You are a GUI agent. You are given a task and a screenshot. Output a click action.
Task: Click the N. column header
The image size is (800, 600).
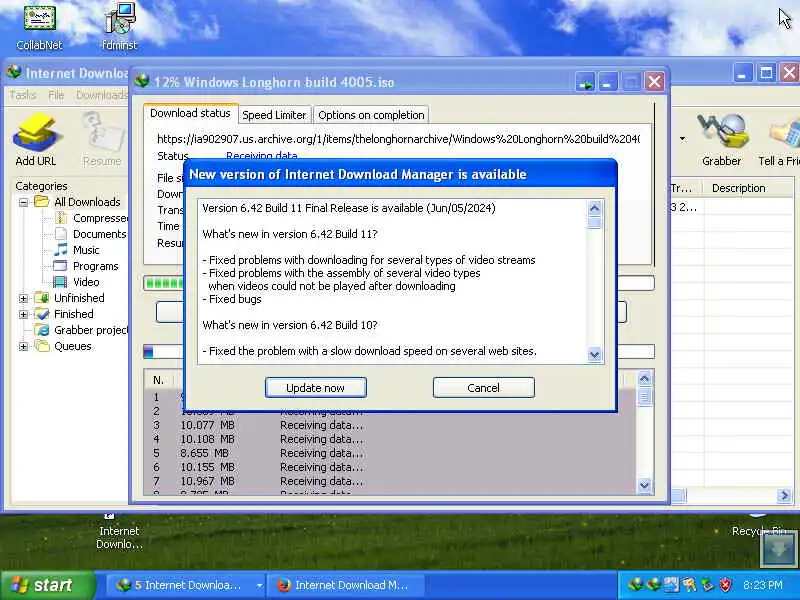point(159,380)
